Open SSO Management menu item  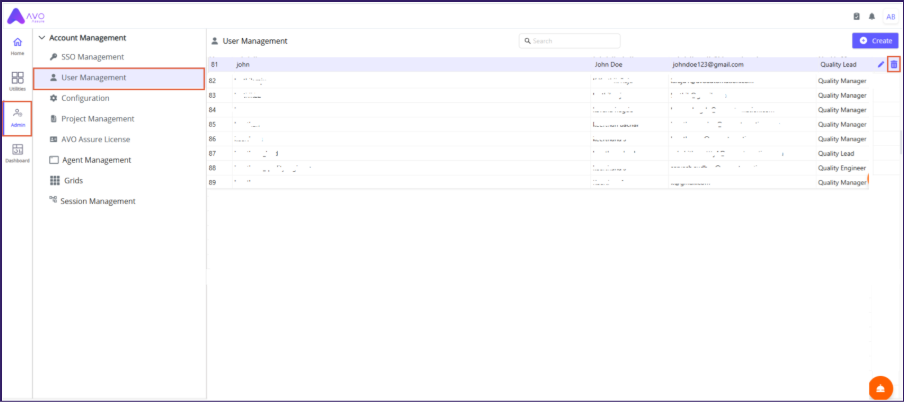(x=92, y=57)
